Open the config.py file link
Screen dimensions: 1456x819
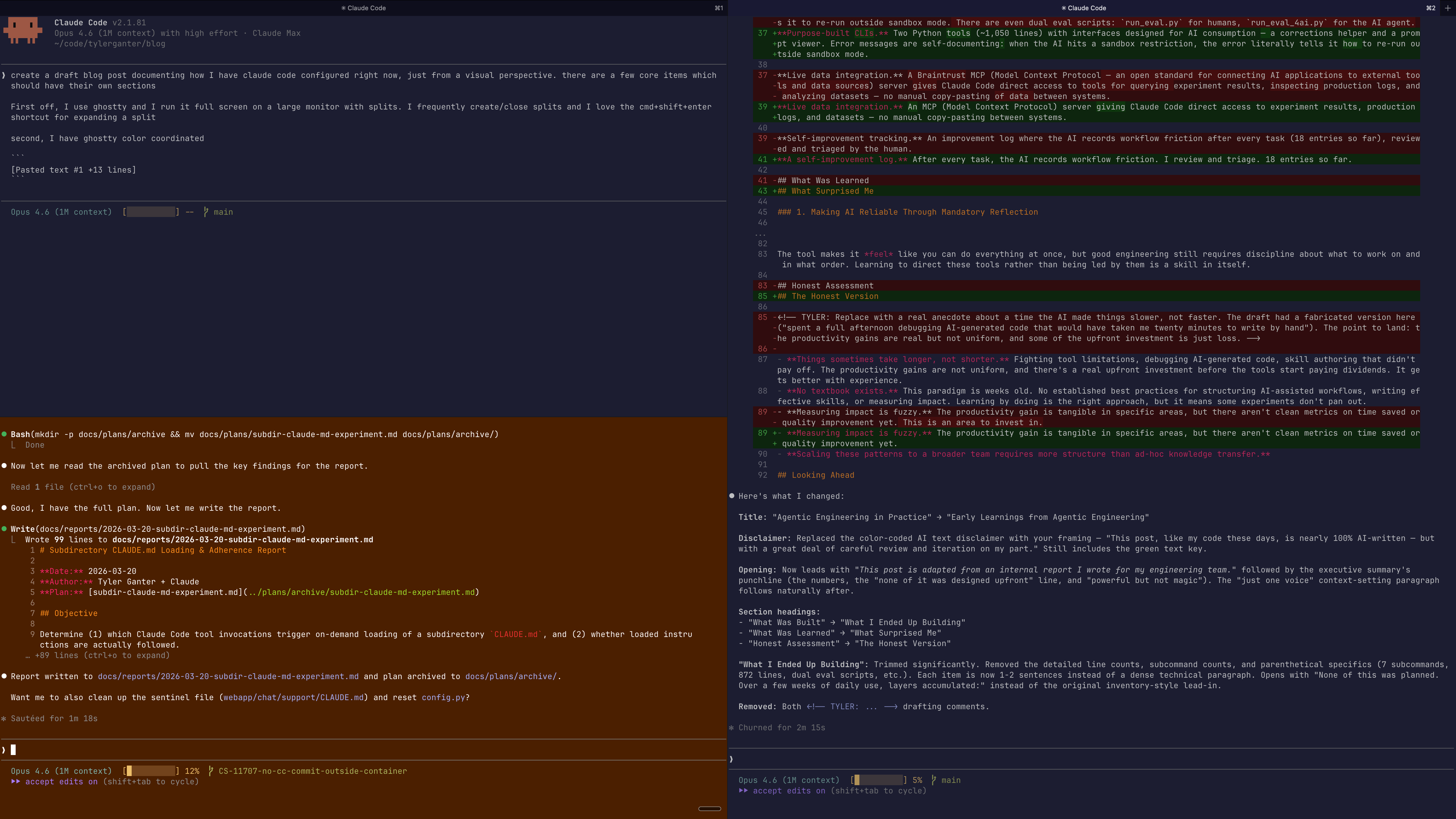click(x=442, y=698)
